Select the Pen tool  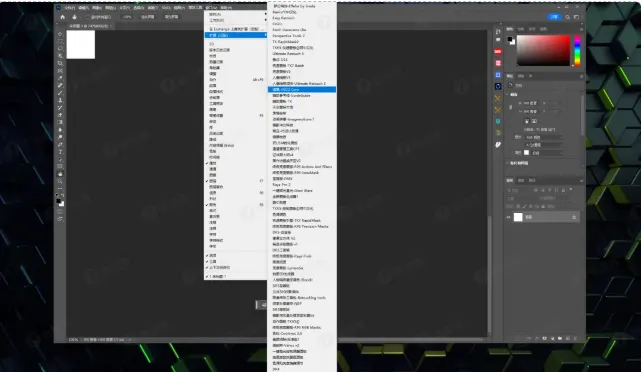60,145
